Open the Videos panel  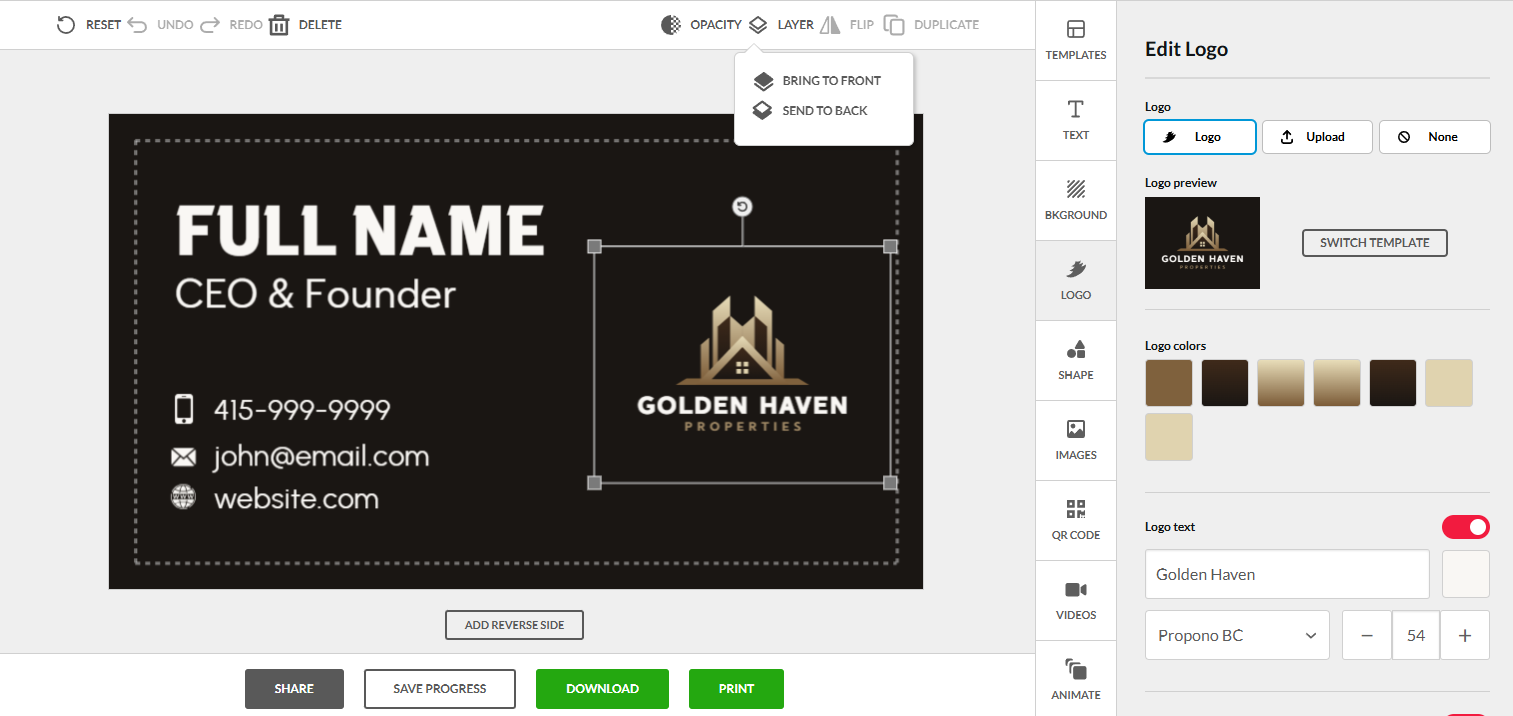coord(1076,600)
